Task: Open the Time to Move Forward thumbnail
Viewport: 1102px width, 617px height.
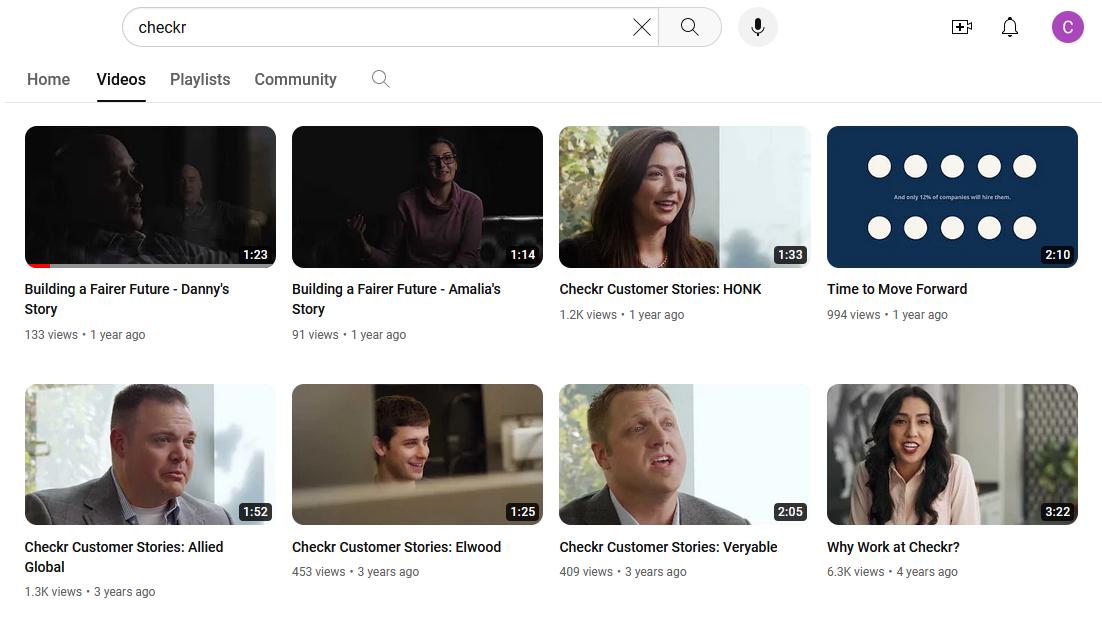Action: [952, 197]
